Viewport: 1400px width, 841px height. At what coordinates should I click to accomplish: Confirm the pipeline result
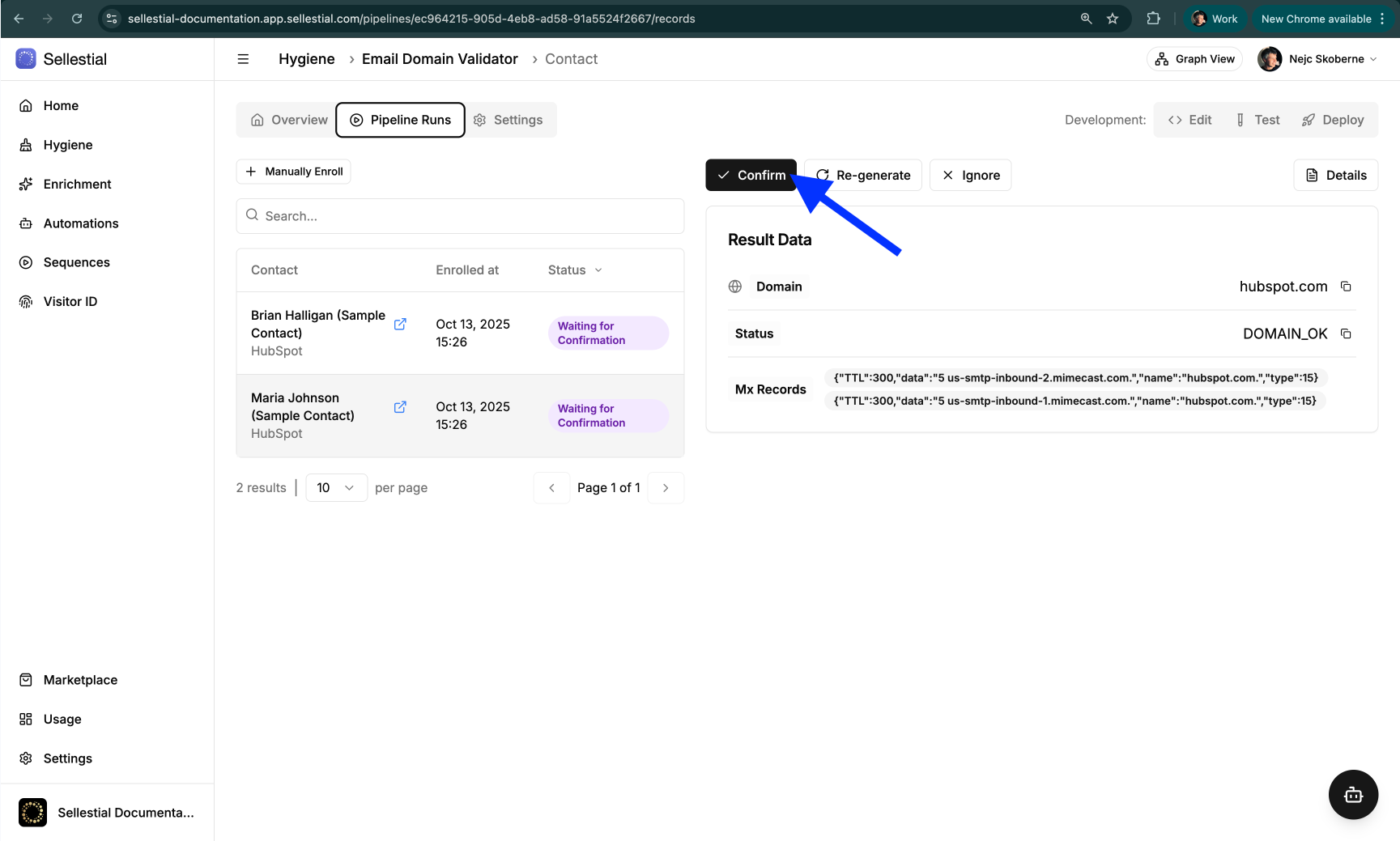pyautogui.click(x=751, y=176)
